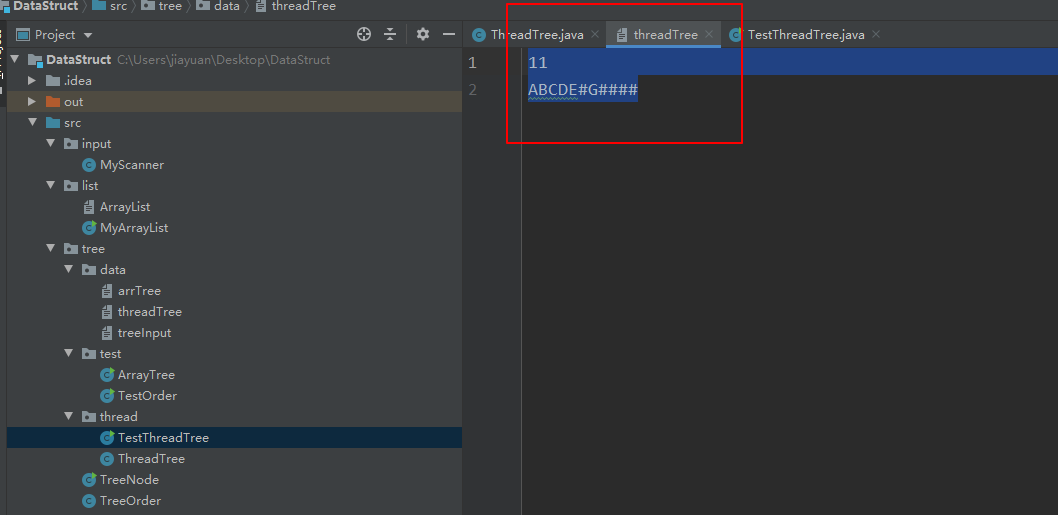
Task: Select threadTree data file in tree
Action: tap(149, 311)
